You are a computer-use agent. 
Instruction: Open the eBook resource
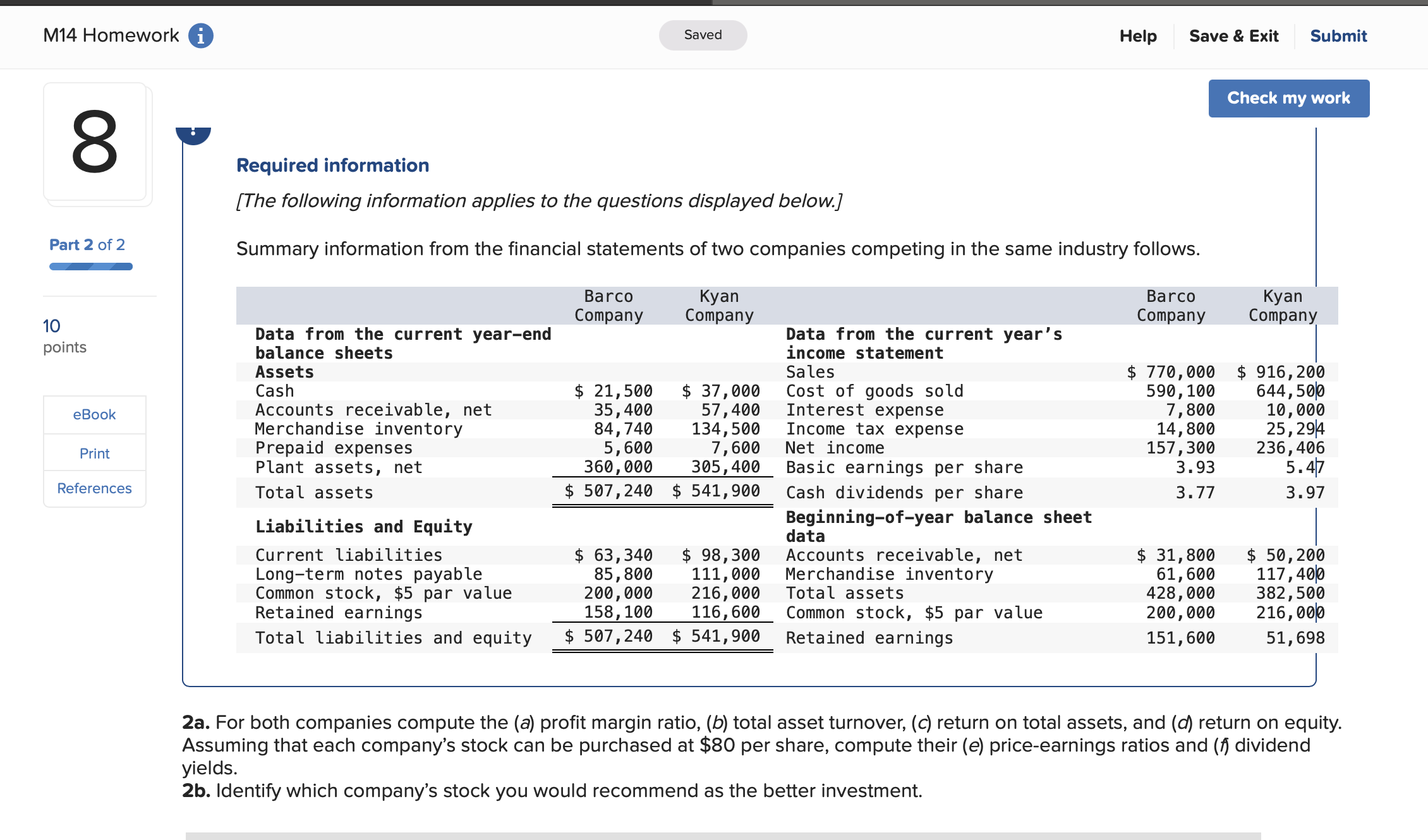[94, 414]
